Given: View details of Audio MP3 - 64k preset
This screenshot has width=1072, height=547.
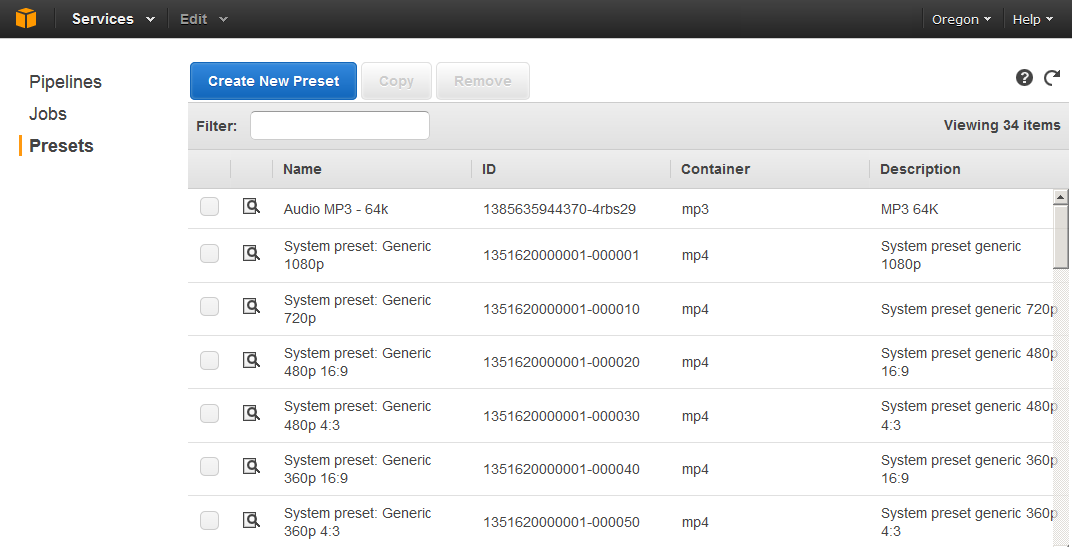Looking at the screenshot, I should coord(252,206).
